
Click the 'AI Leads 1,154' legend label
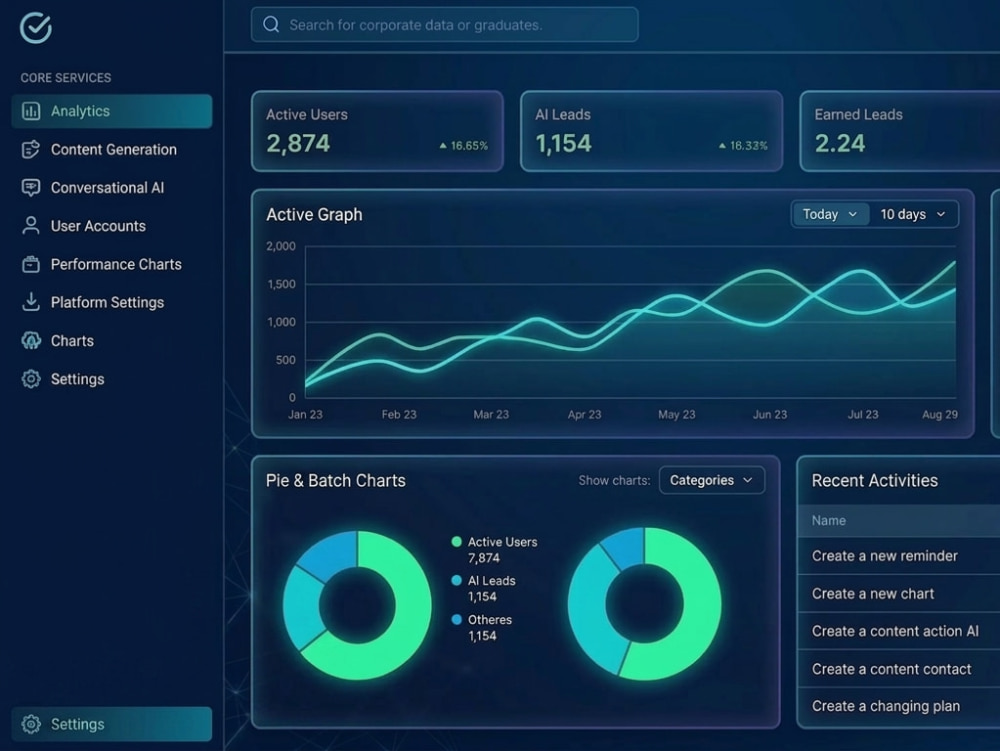coord(492,588)
